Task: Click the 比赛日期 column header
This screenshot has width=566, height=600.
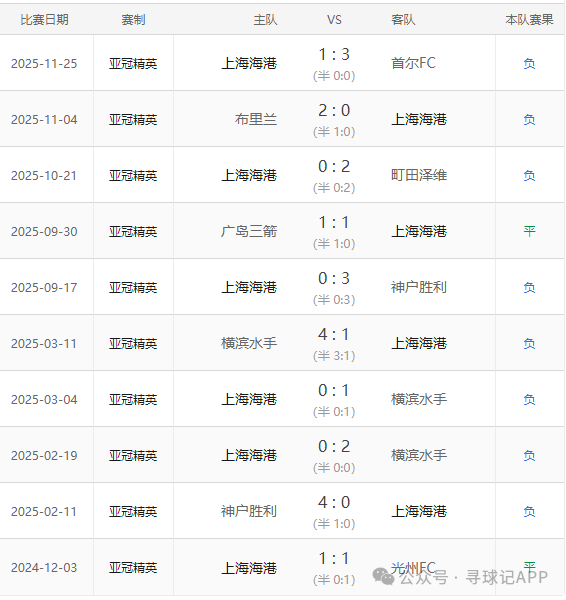Action: click(44, 20)
